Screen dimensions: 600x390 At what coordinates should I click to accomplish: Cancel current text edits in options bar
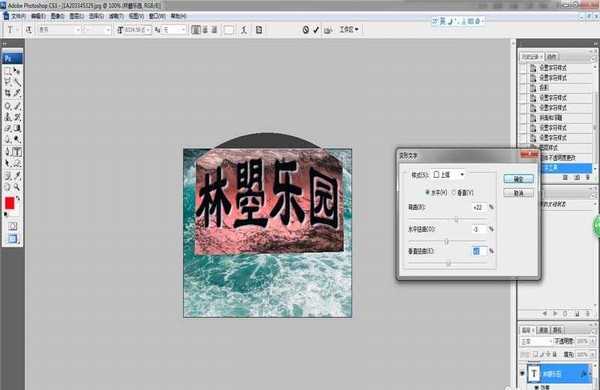click(306, 30)
